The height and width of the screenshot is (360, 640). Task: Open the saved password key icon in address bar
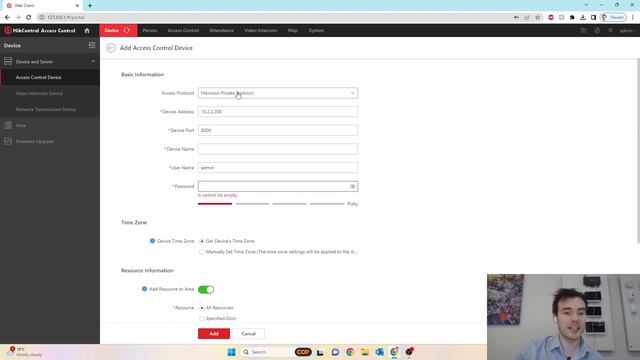[x=516, y=17]
